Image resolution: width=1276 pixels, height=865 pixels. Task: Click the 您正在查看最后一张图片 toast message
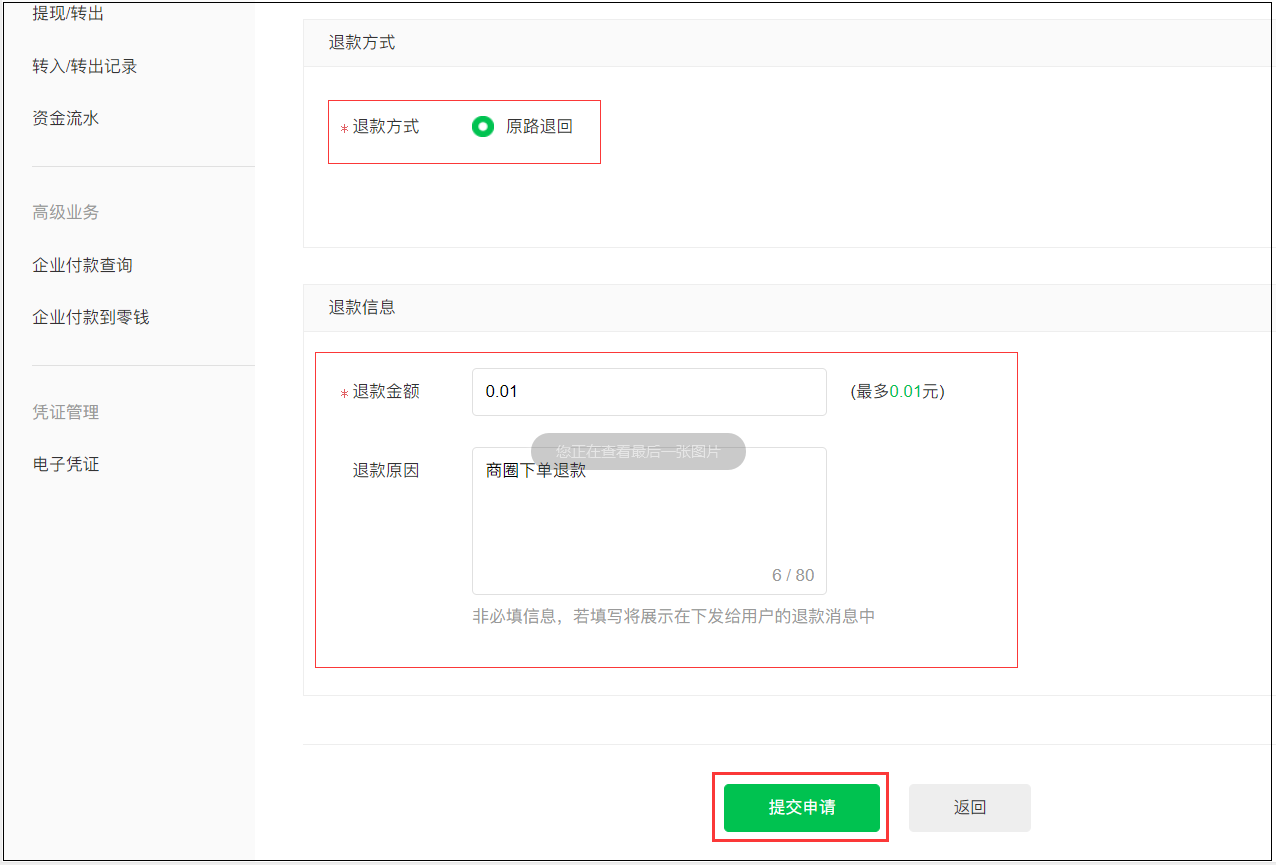(x=638, y=451)
